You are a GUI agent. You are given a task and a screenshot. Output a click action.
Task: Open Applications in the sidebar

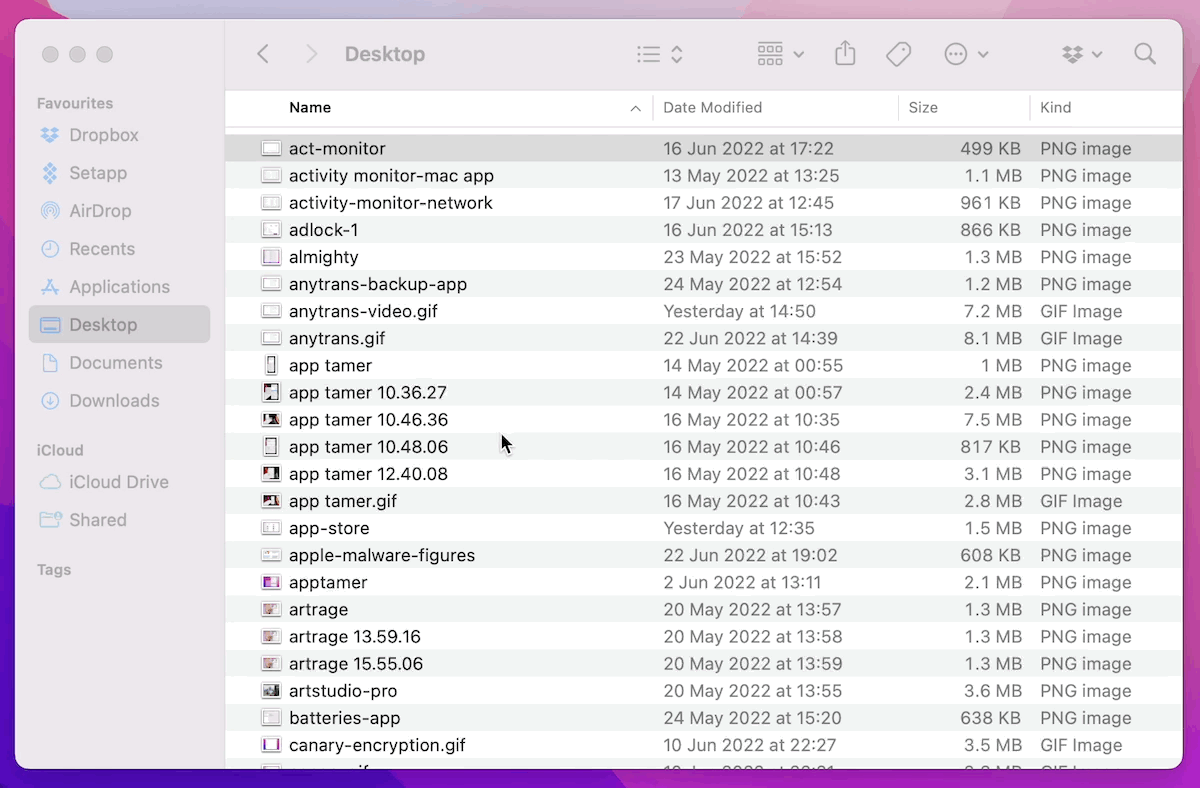(x=119, y=287)
